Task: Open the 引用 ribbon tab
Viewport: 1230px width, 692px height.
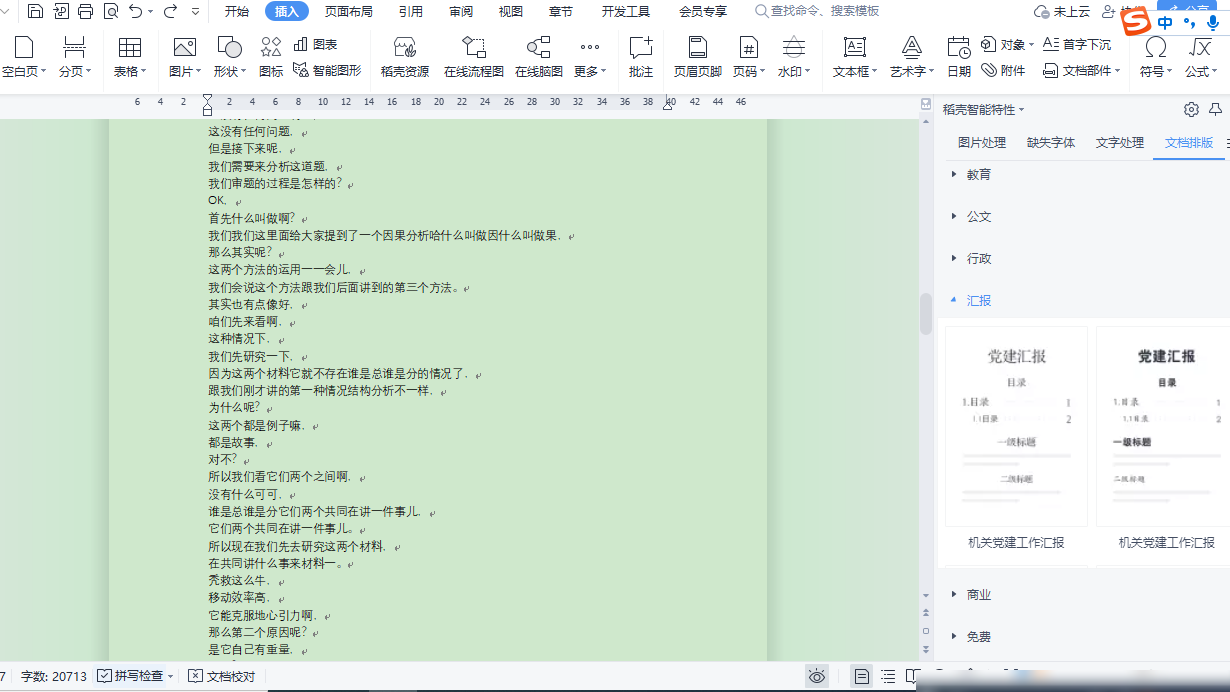Action: coord(410,12)
